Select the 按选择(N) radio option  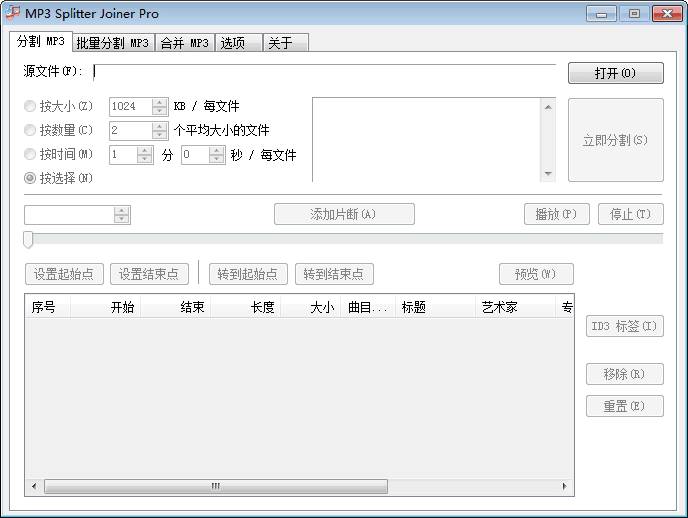[x=58, y=178]
